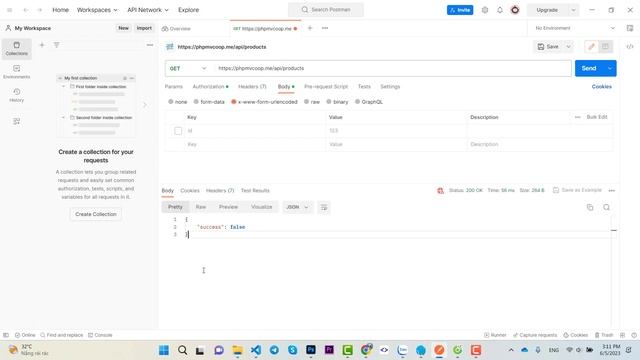Switch to the Pre-request Script tab

pos(326,87)
